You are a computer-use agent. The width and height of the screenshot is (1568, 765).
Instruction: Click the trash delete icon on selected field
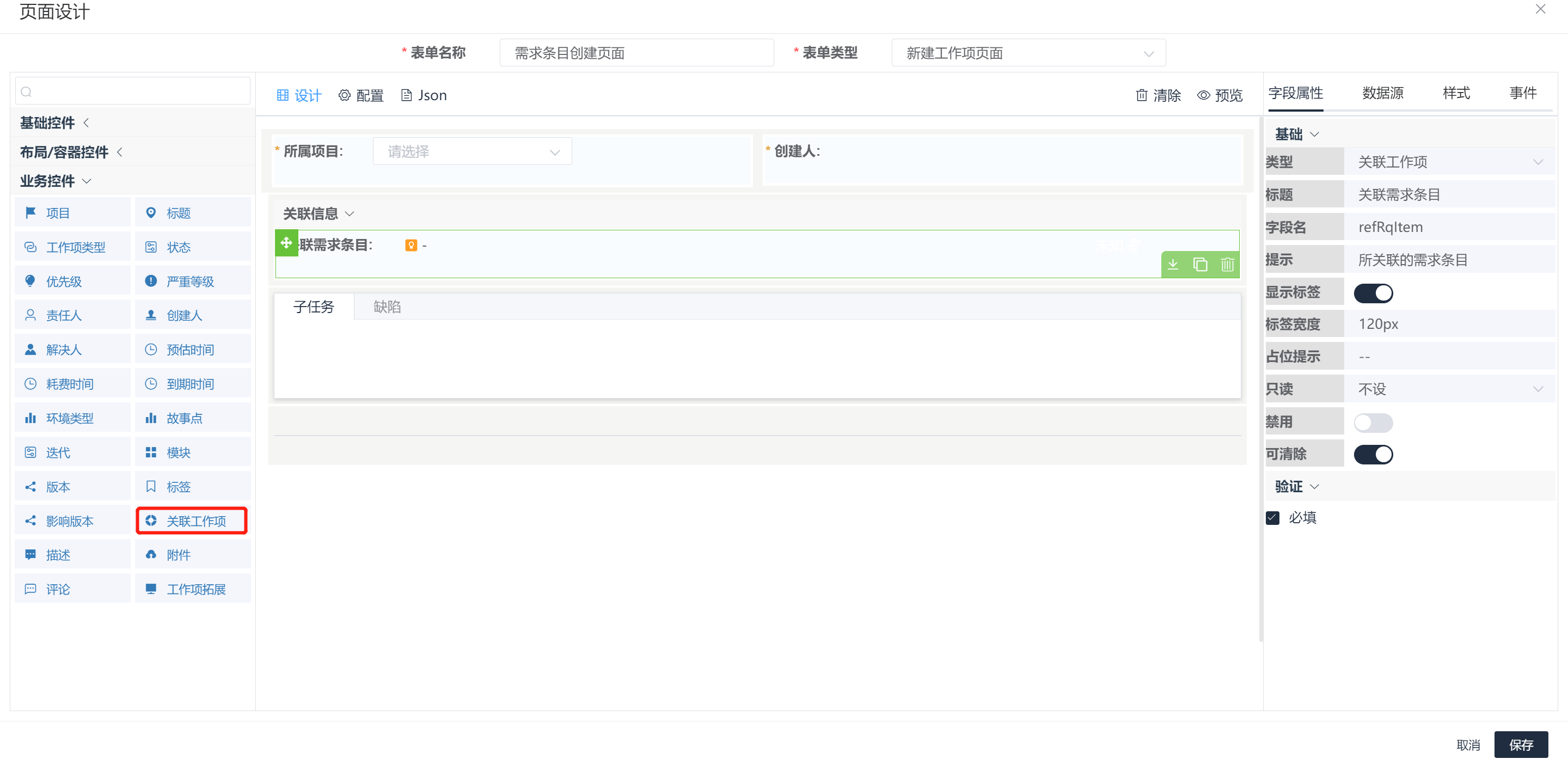pyautogui.click(x=1227, y=264)
